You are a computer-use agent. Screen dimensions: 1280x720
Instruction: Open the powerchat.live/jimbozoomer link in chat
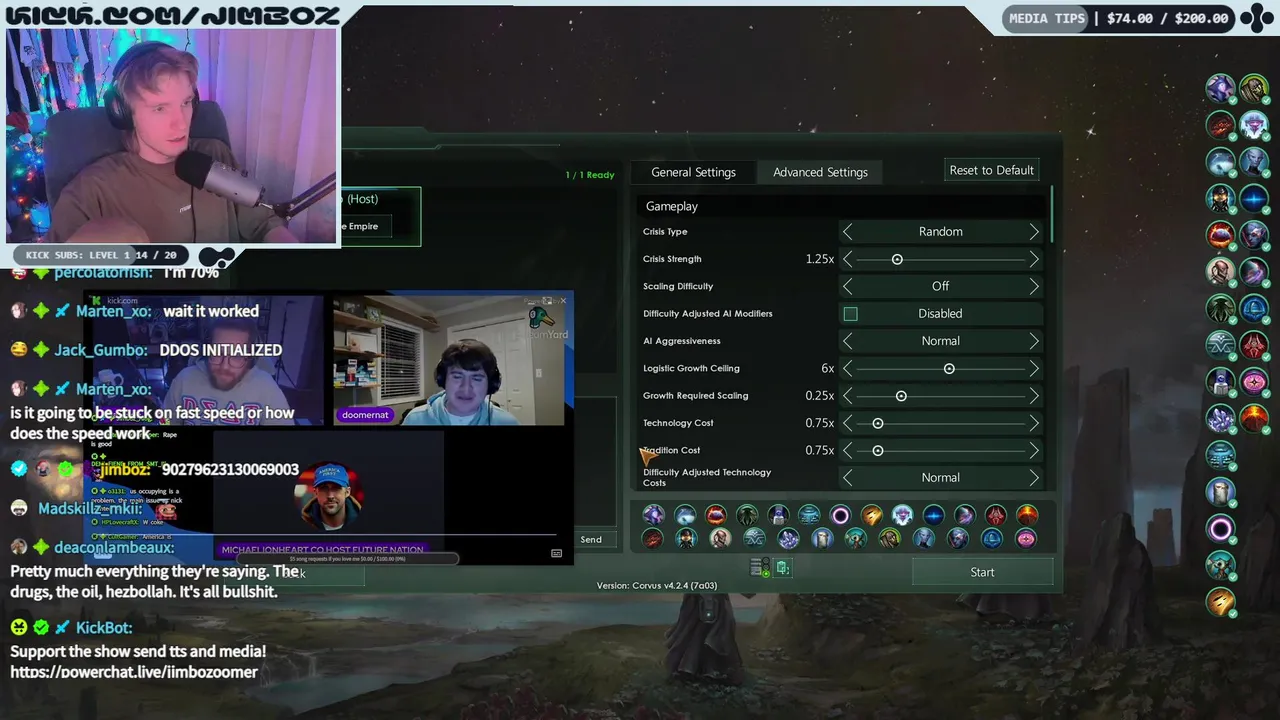pos(134,672)
